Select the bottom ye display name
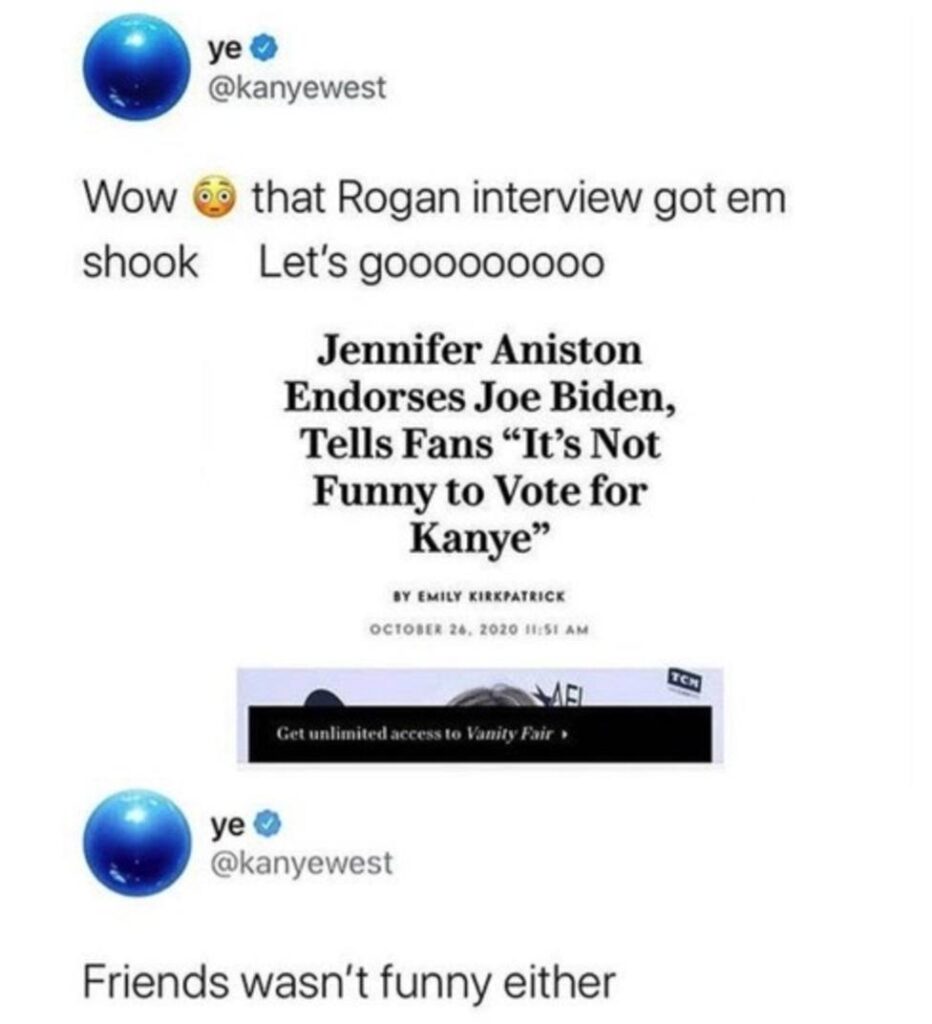 [x=228, y=826]
